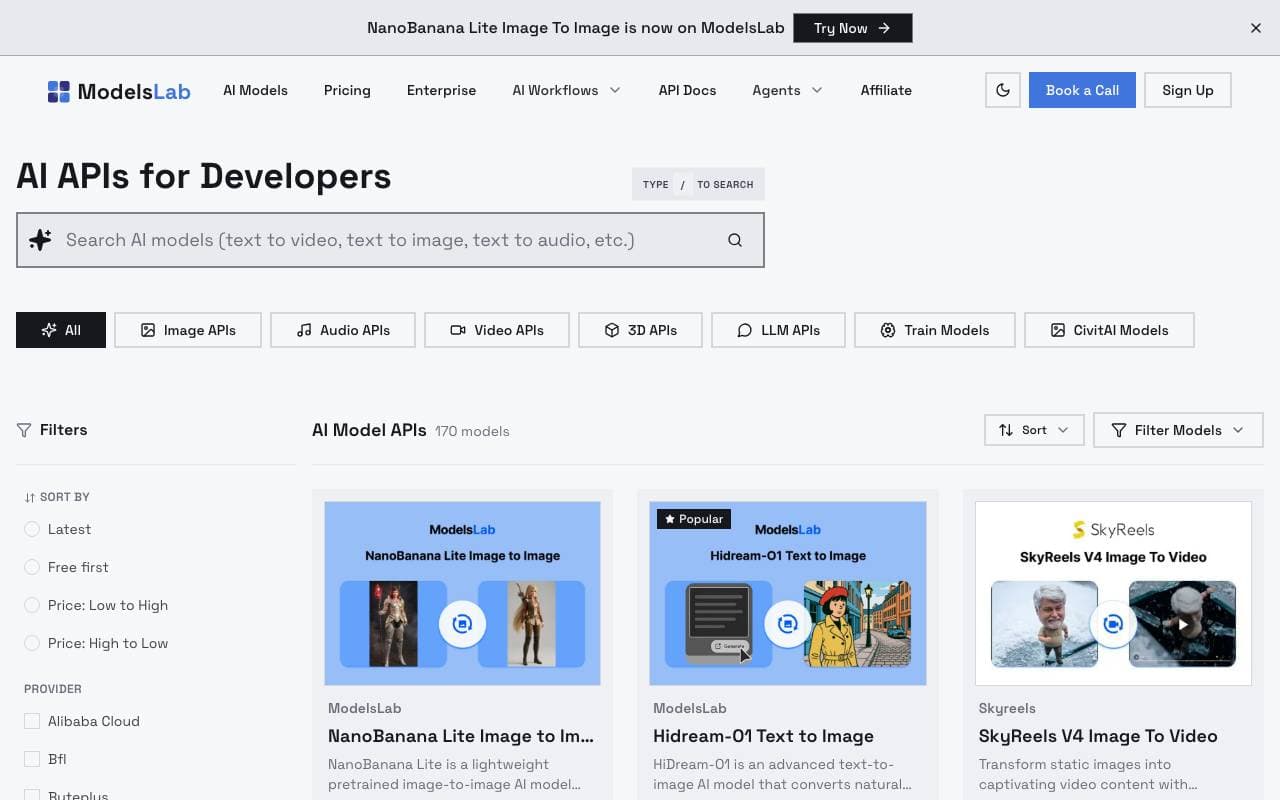Click the '170 models' count text
This screenshot has width=1280, height=800.
[472, 431]
